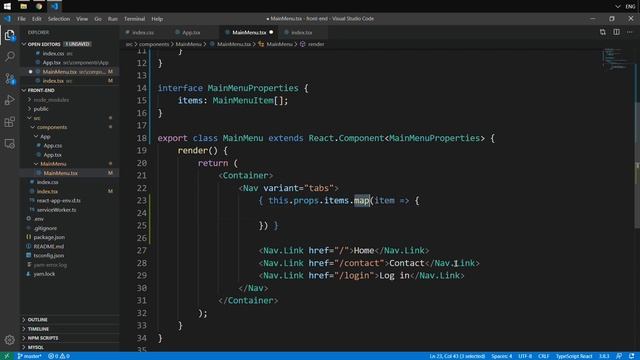The height and width of the screenshot is (360, 640).
Task: Open the Source Control view
Action: [x=10, y=78]
